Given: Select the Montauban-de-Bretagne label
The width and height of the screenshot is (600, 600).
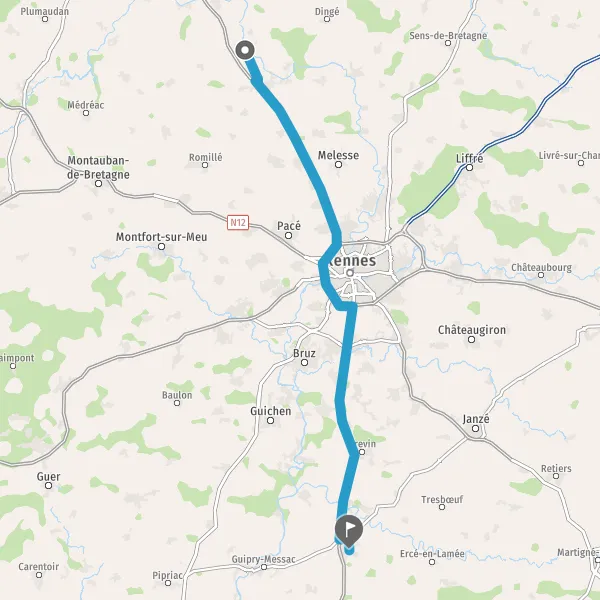Looking at the screenshot, I should 98,167.
